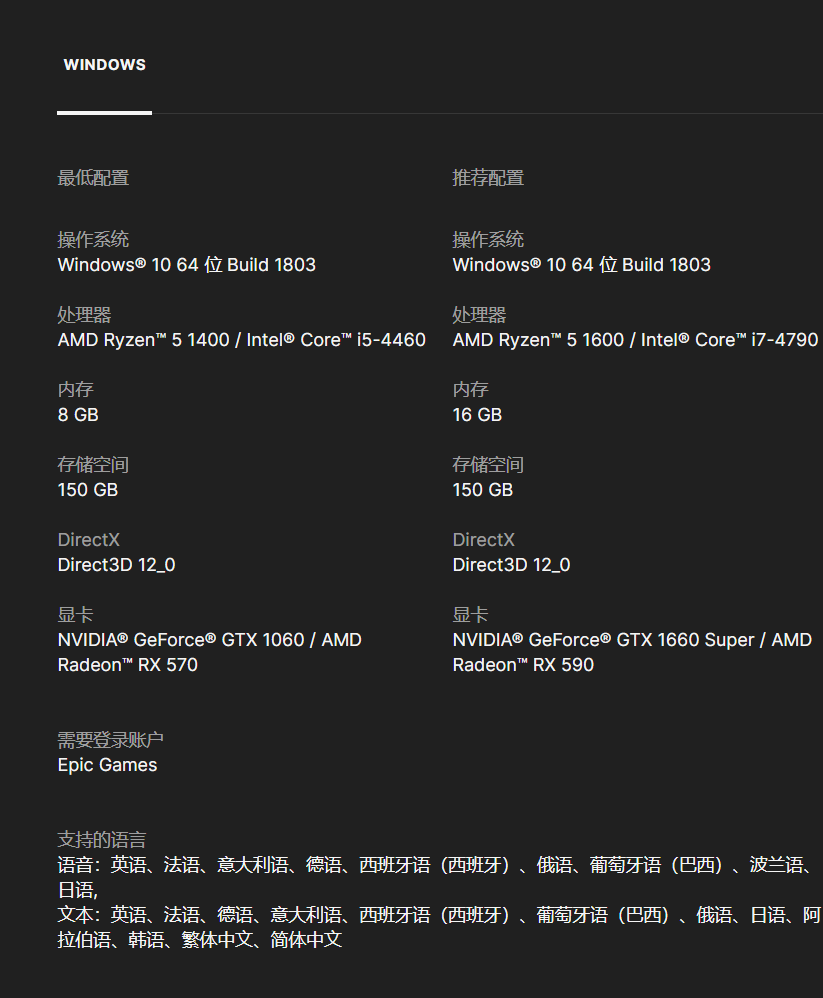
Task: Click the 16 GB memory value
Action: 477,415
